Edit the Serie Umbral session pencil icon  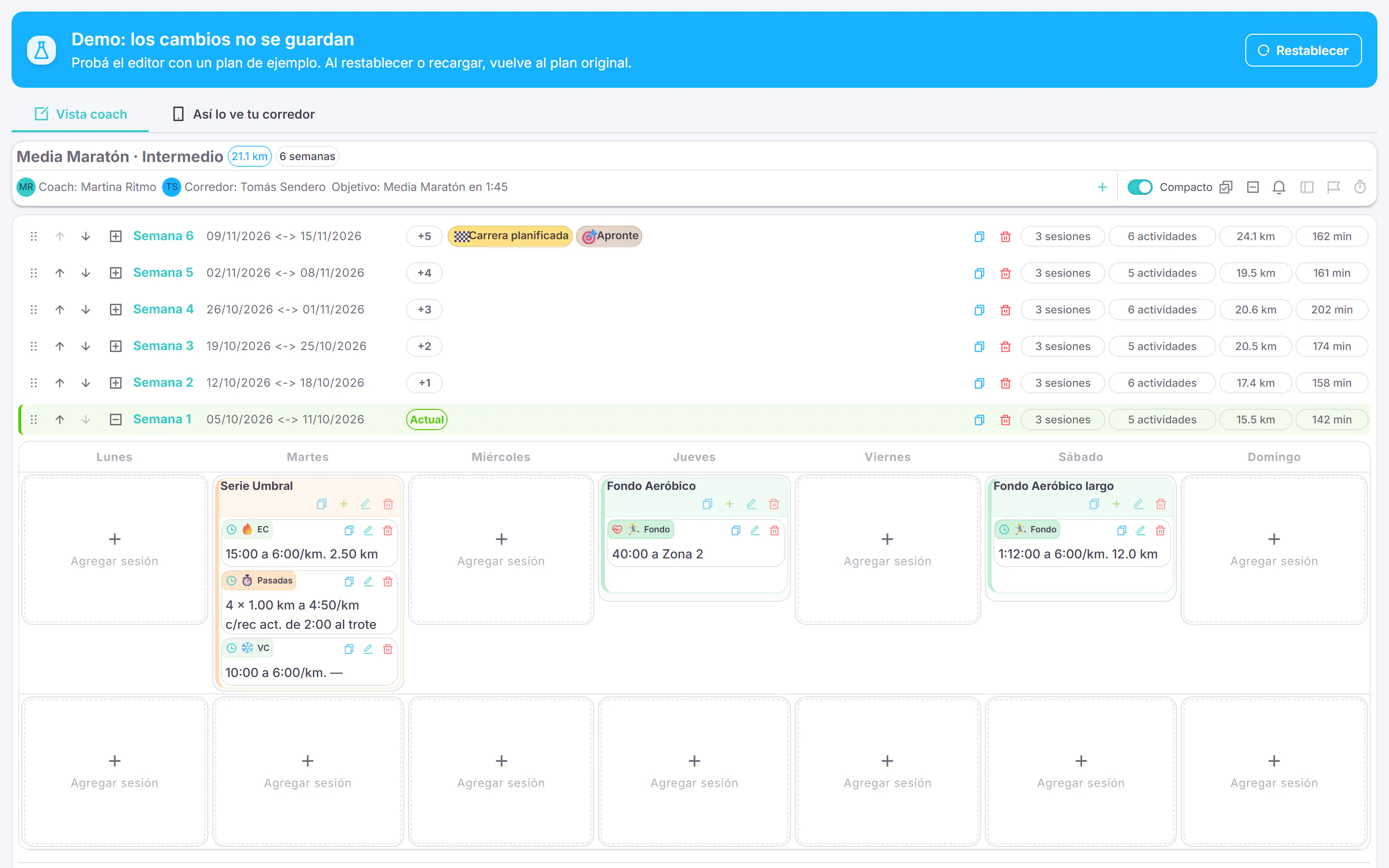(366, 504)
